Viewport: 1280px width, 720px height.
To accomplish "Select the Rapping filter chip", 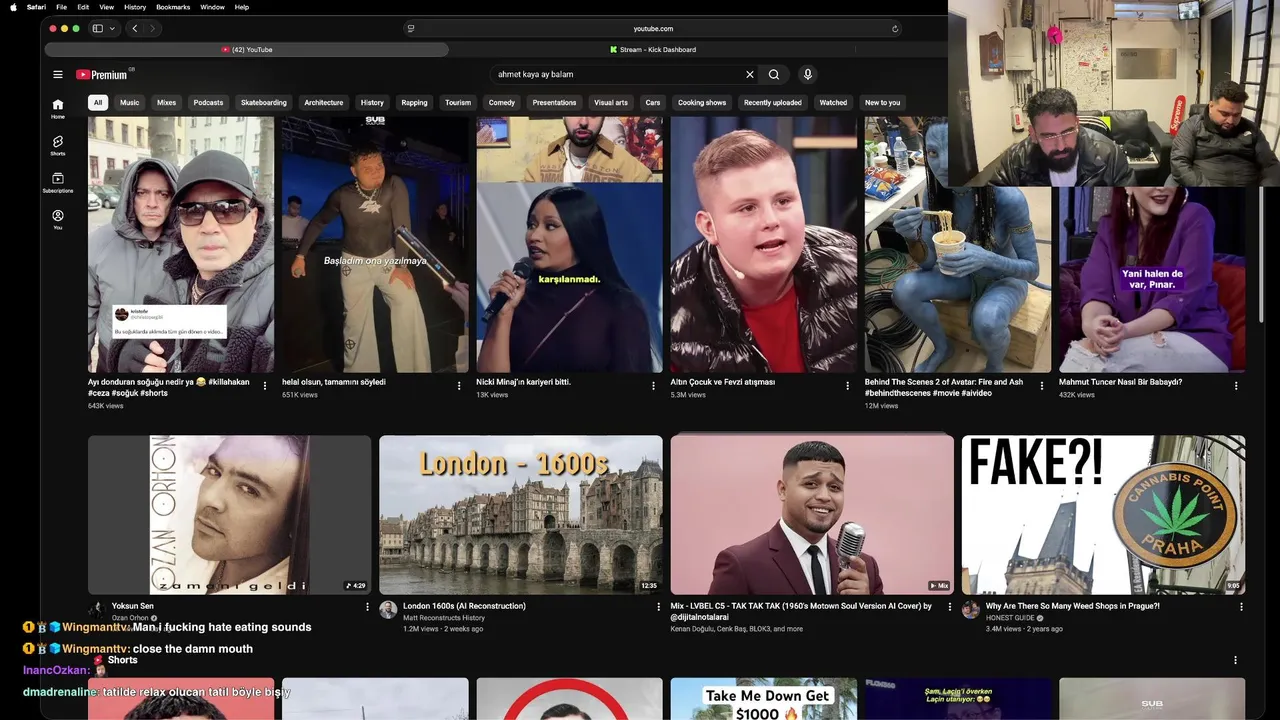I will (x=414, y=102).
